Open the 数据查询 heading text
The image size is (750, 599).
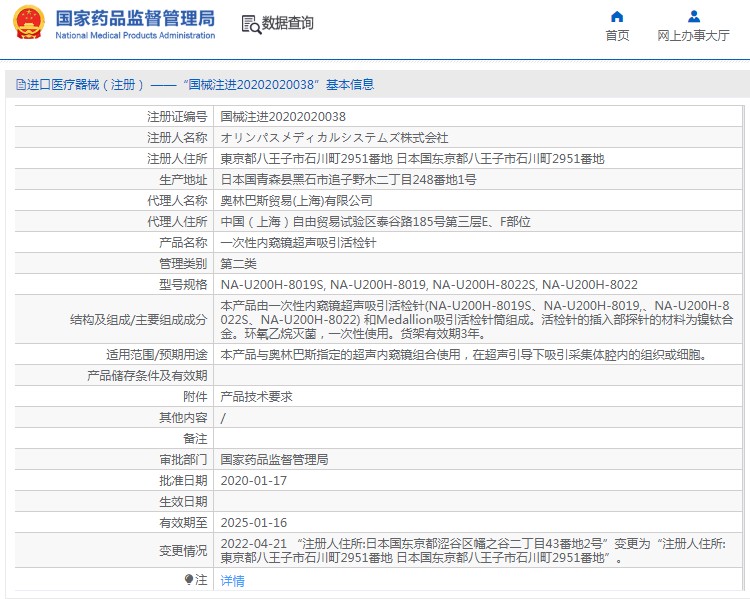coord(287,22)
